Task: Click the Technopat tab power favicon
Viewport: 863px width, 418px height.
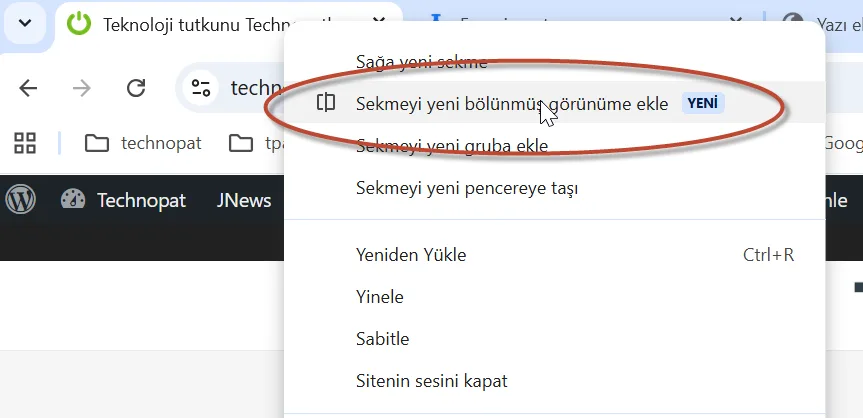Action: (x=80, y=24)
